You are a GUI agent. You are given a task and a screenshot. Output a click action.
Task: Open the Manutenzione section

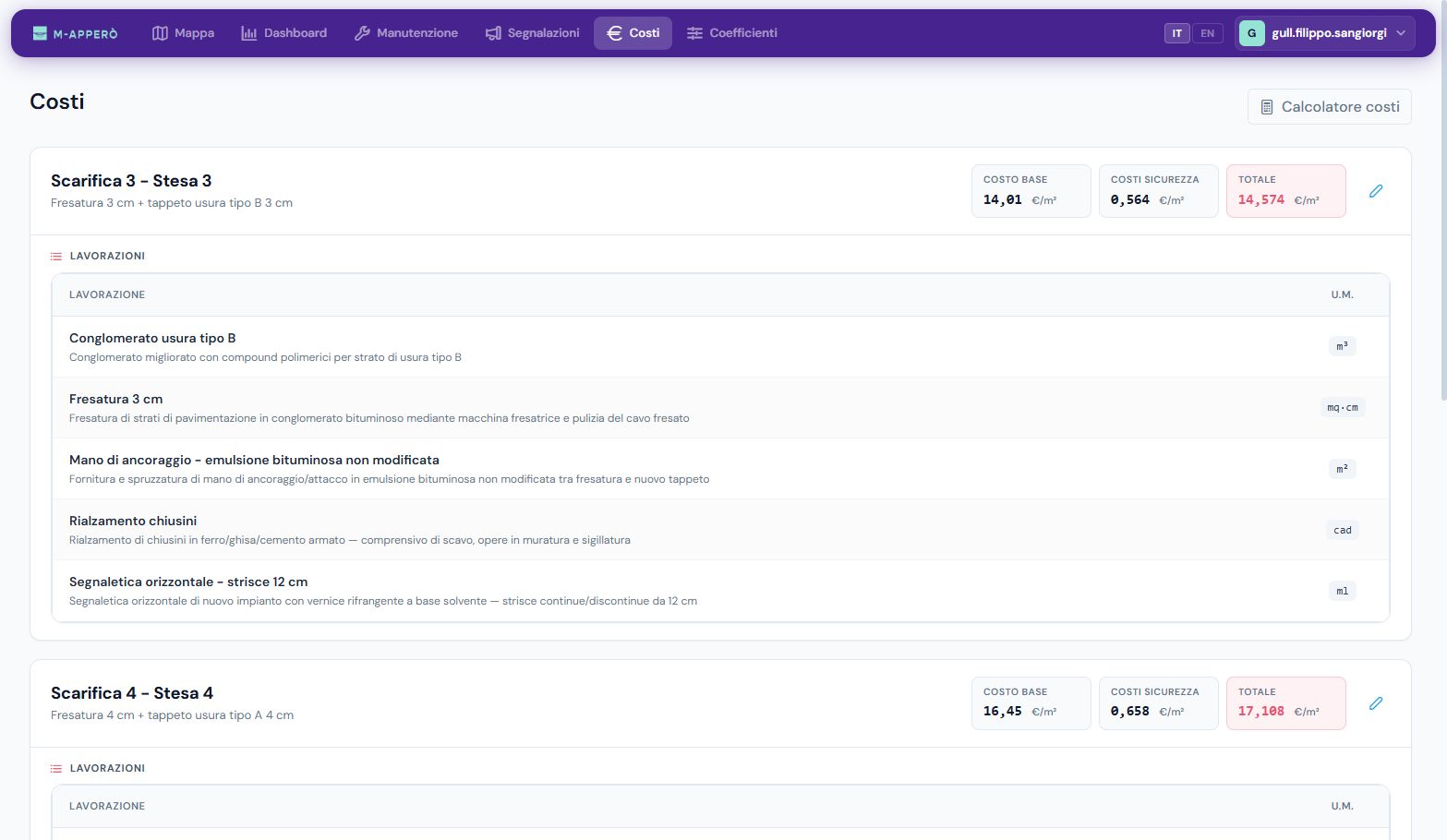tap(406, 33)
